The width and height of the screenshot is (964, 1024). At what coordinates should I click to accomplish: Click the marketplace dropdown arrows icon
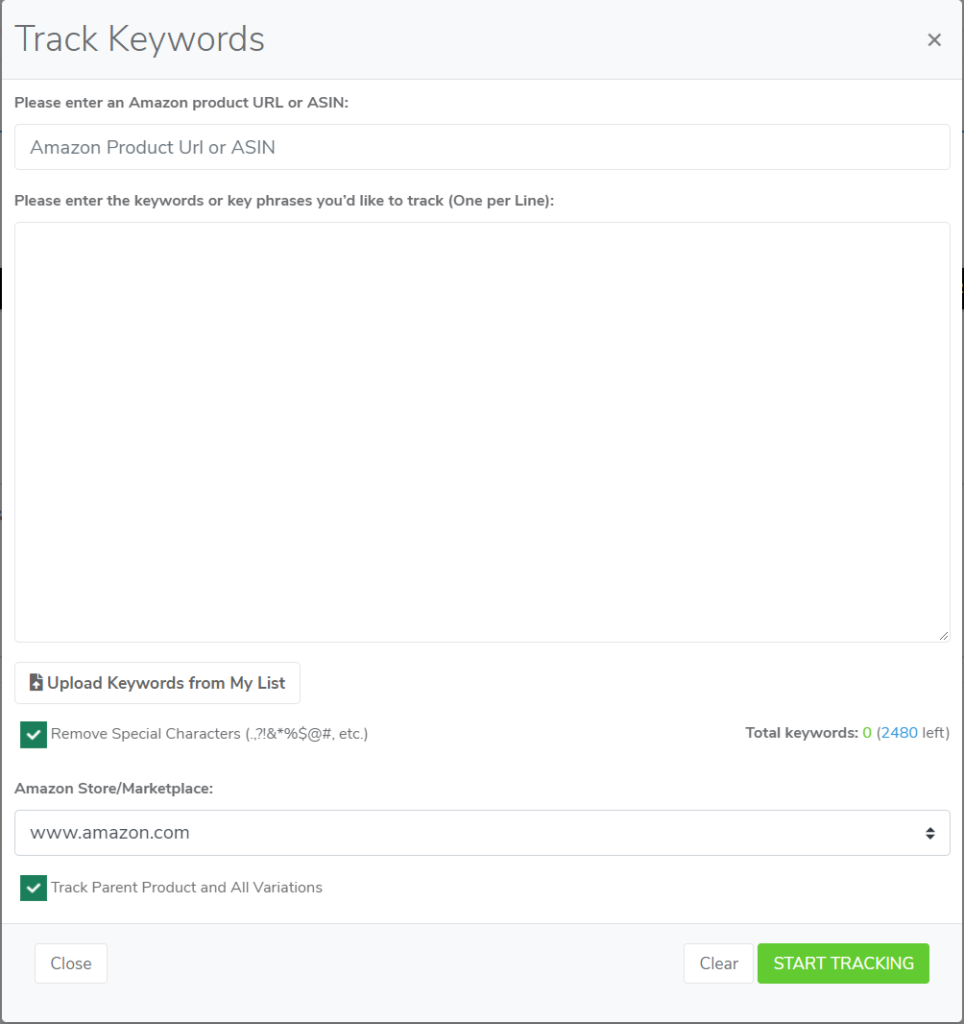coord(930,833)
